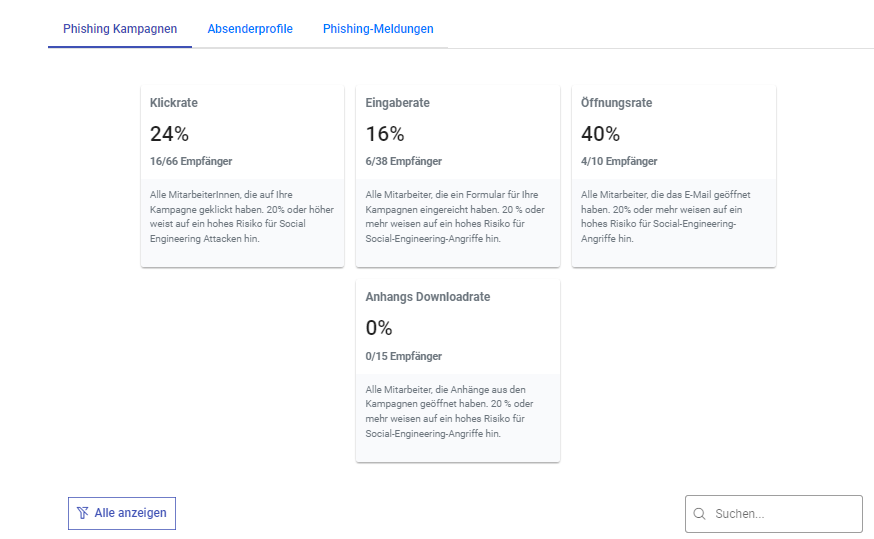The height and width of the screenshot is (539, 874).
Task: Click the magnifier icon in the search box
Action: coord(700,514)
